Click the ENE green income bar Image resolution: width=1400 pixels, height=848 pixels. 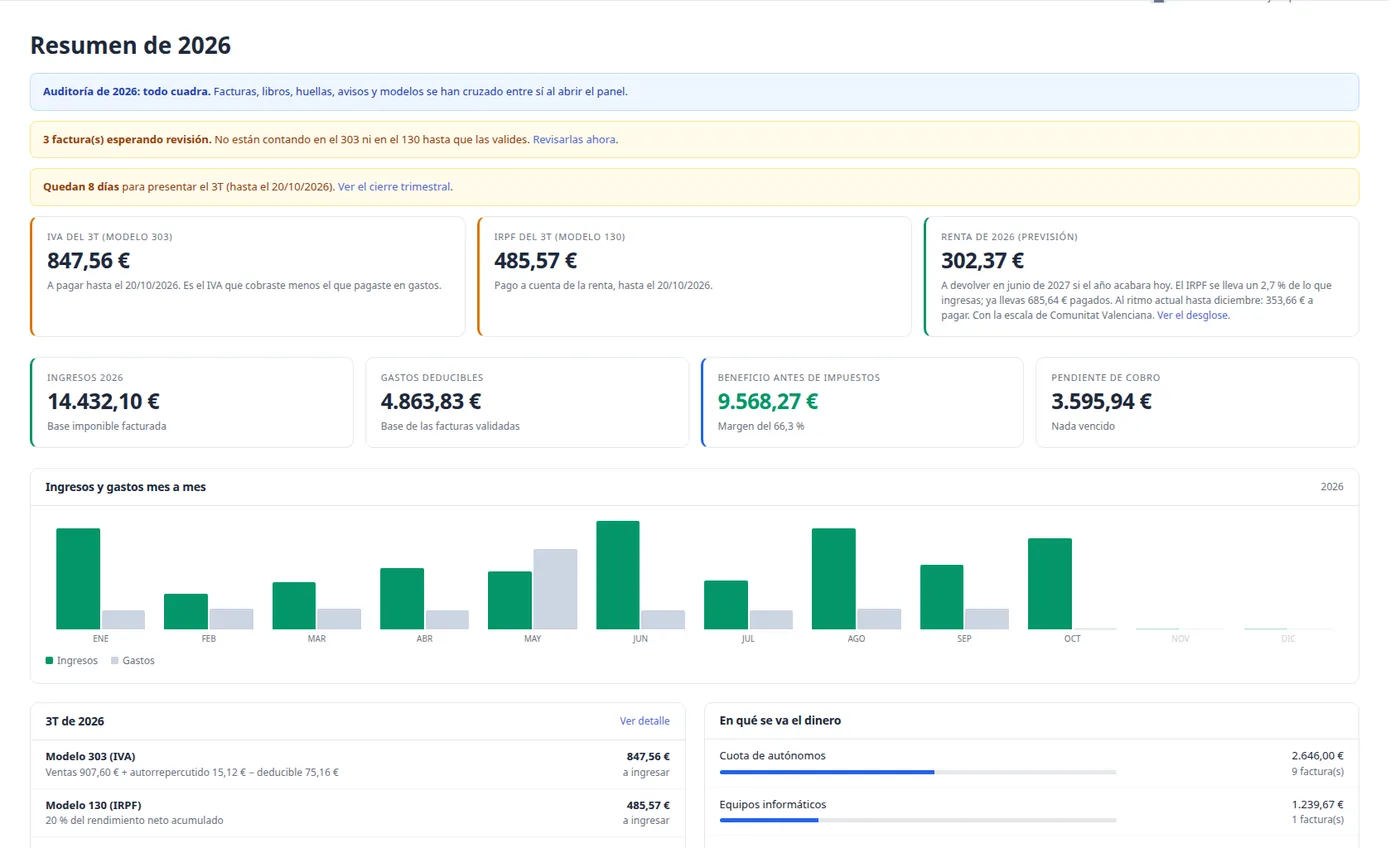click(x=78, y=579)
